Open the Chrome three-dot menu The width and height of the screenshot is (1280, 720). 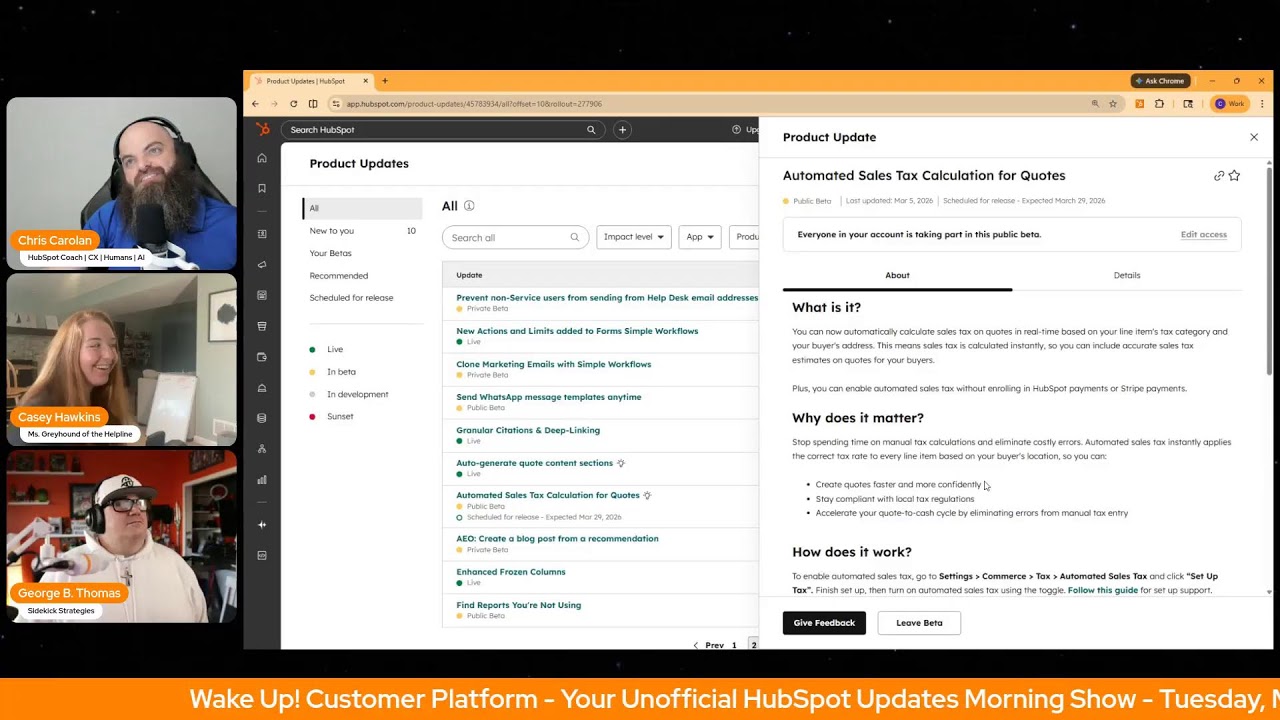[1262, 104]
